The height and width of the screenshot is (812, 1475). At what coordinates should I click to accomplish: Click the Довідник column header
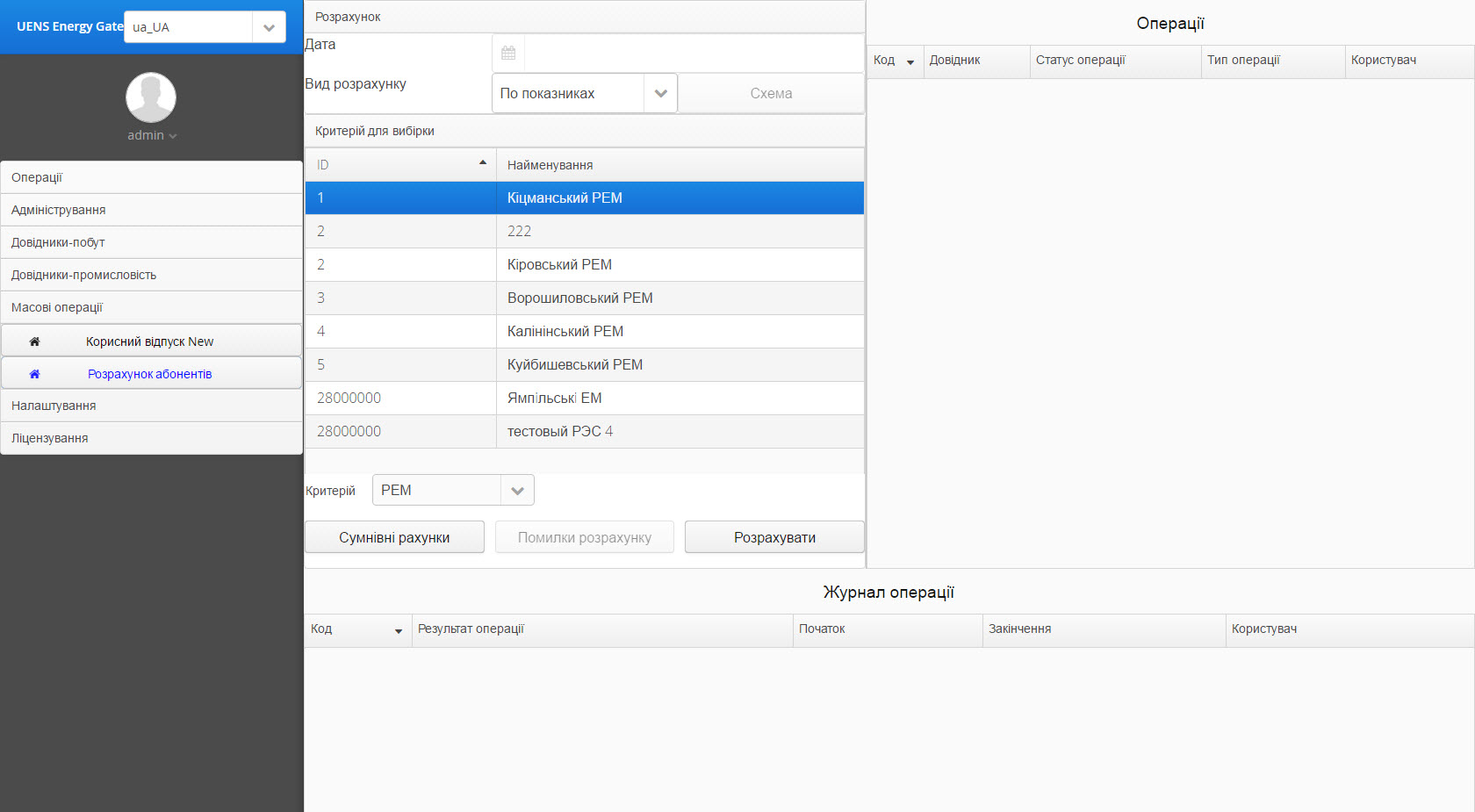tap(977, 61)
